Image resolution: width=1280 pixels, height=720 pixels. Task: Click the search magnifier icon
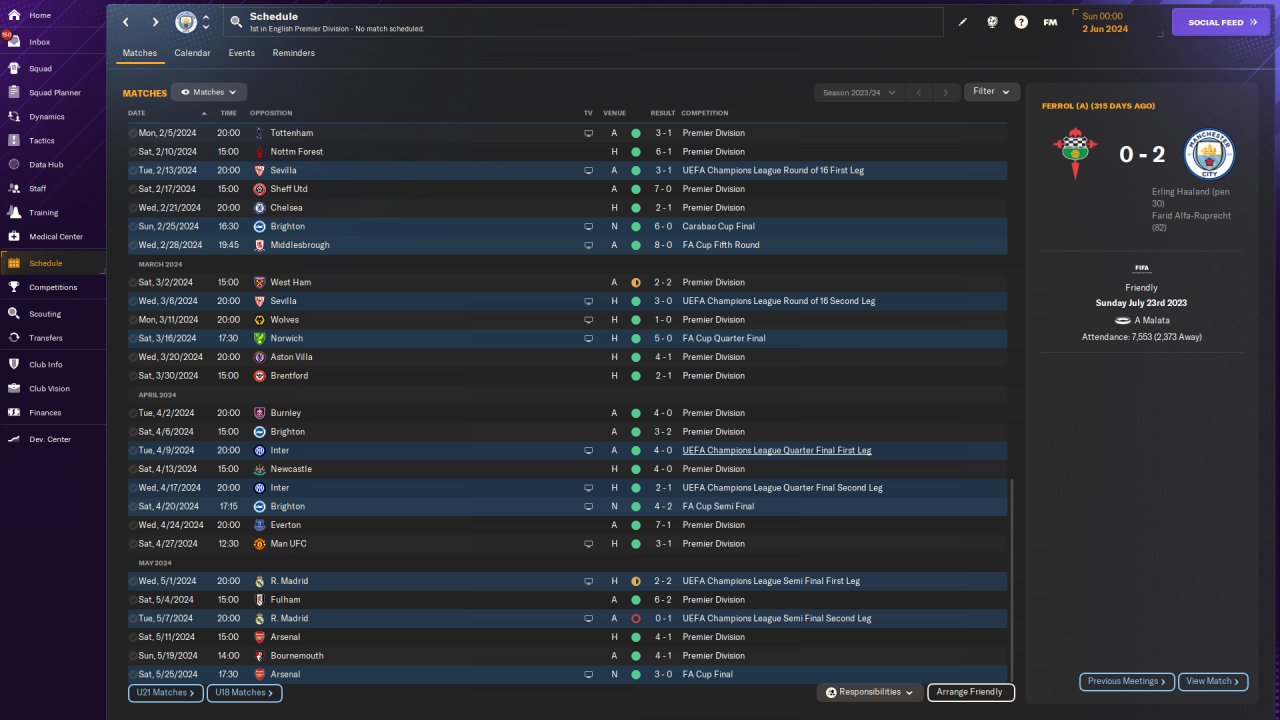click(235, 21)
